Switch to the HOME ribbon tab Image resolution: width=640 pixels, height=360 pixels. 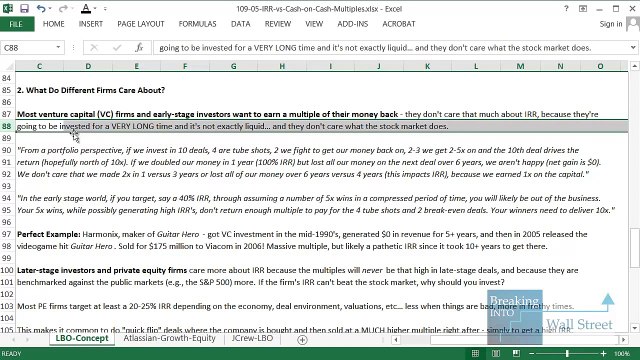[x=53, y=24]
